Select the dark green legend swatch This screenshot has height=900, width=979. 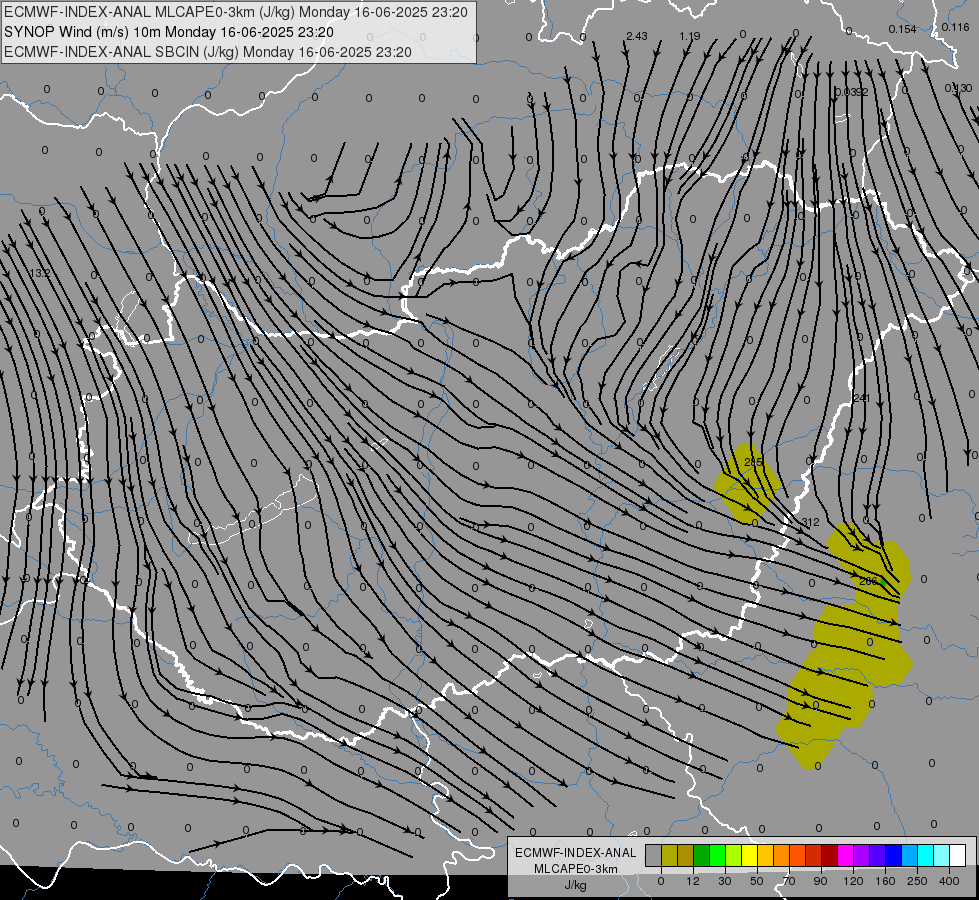click(x=702, y=855)
